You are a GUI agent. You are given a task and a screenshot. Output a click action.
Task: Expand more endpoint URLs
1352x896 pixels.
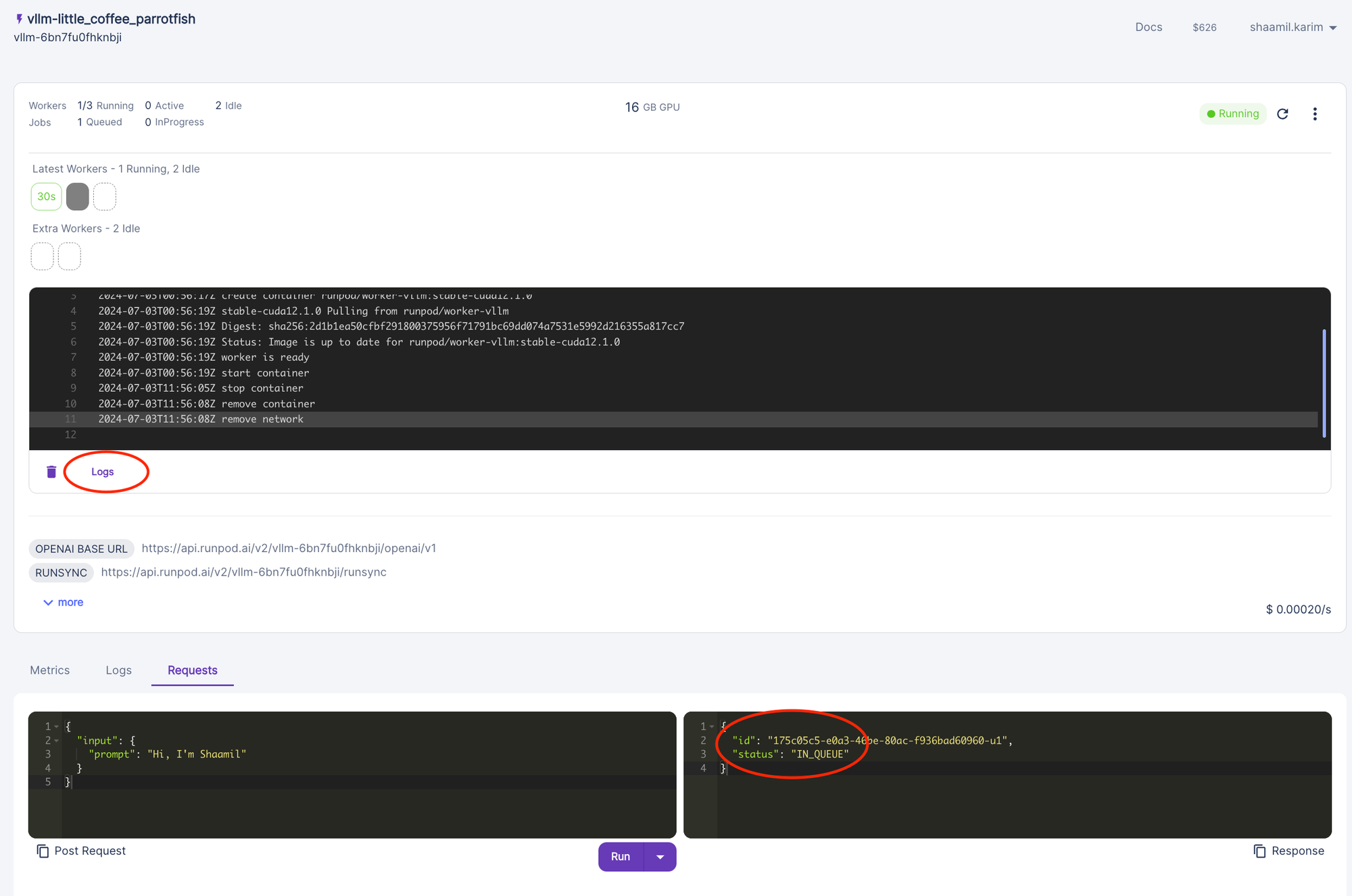[x=64, y=602]
